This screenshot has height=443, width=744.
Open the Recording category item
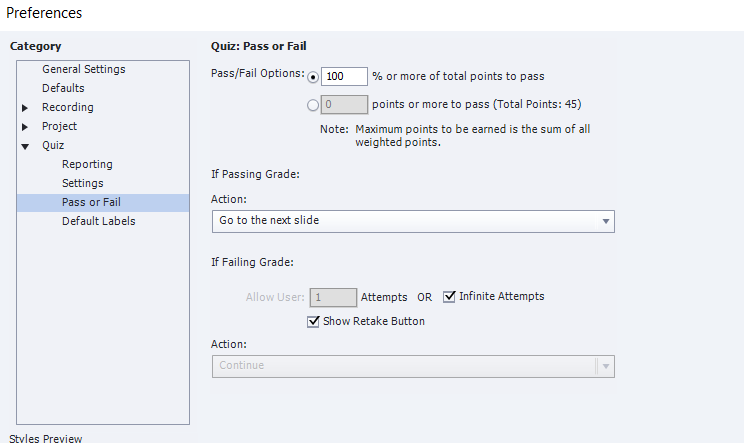(68, 107)
